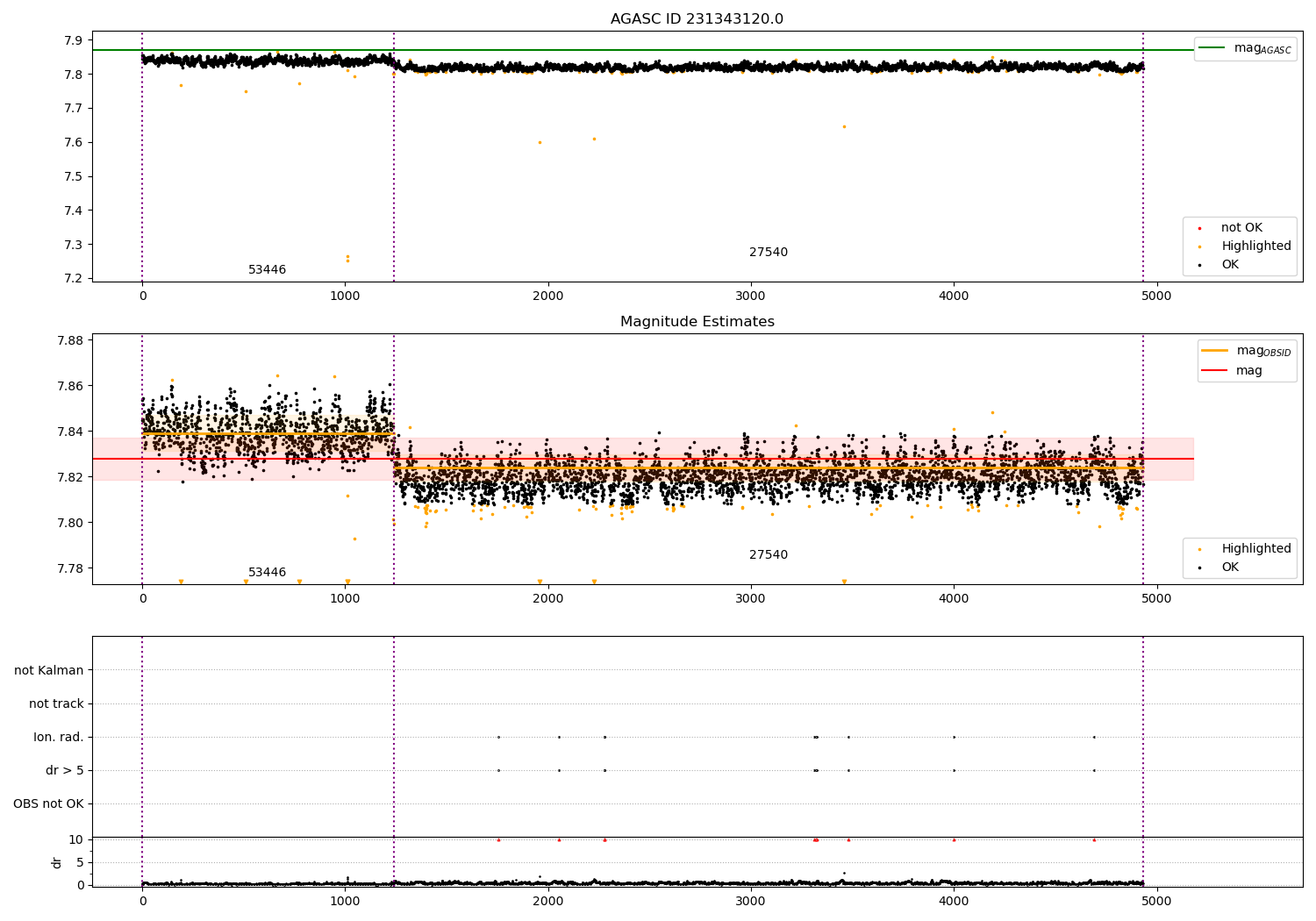The height and width of the screenshot is (921, 1316).
Task: Click the orange mag OBSID legend line
Action: (1214, 351)
